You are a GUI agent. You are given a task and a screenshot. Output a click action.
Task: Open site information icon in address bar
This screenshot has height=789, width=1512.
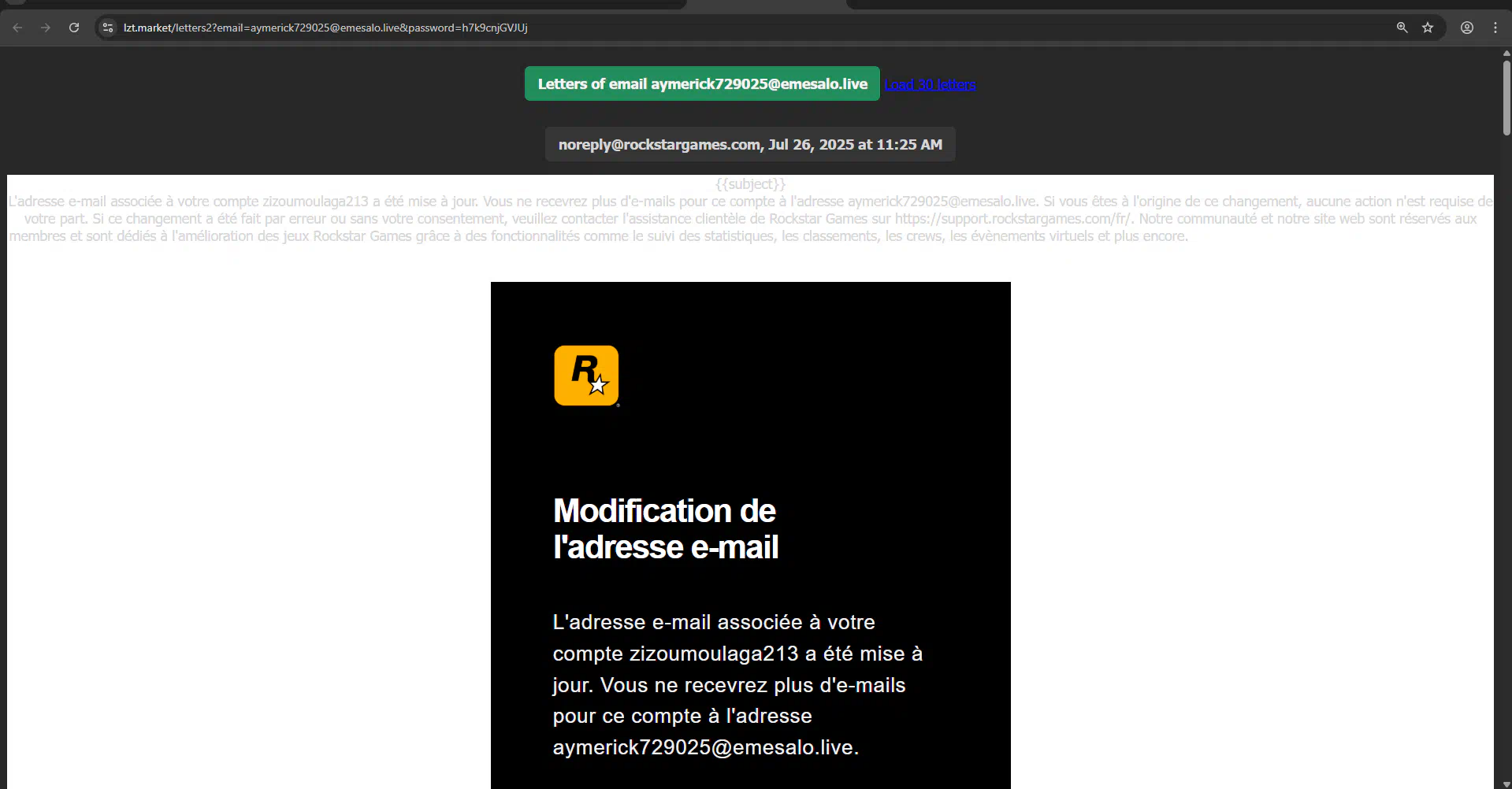coord(108,28)
